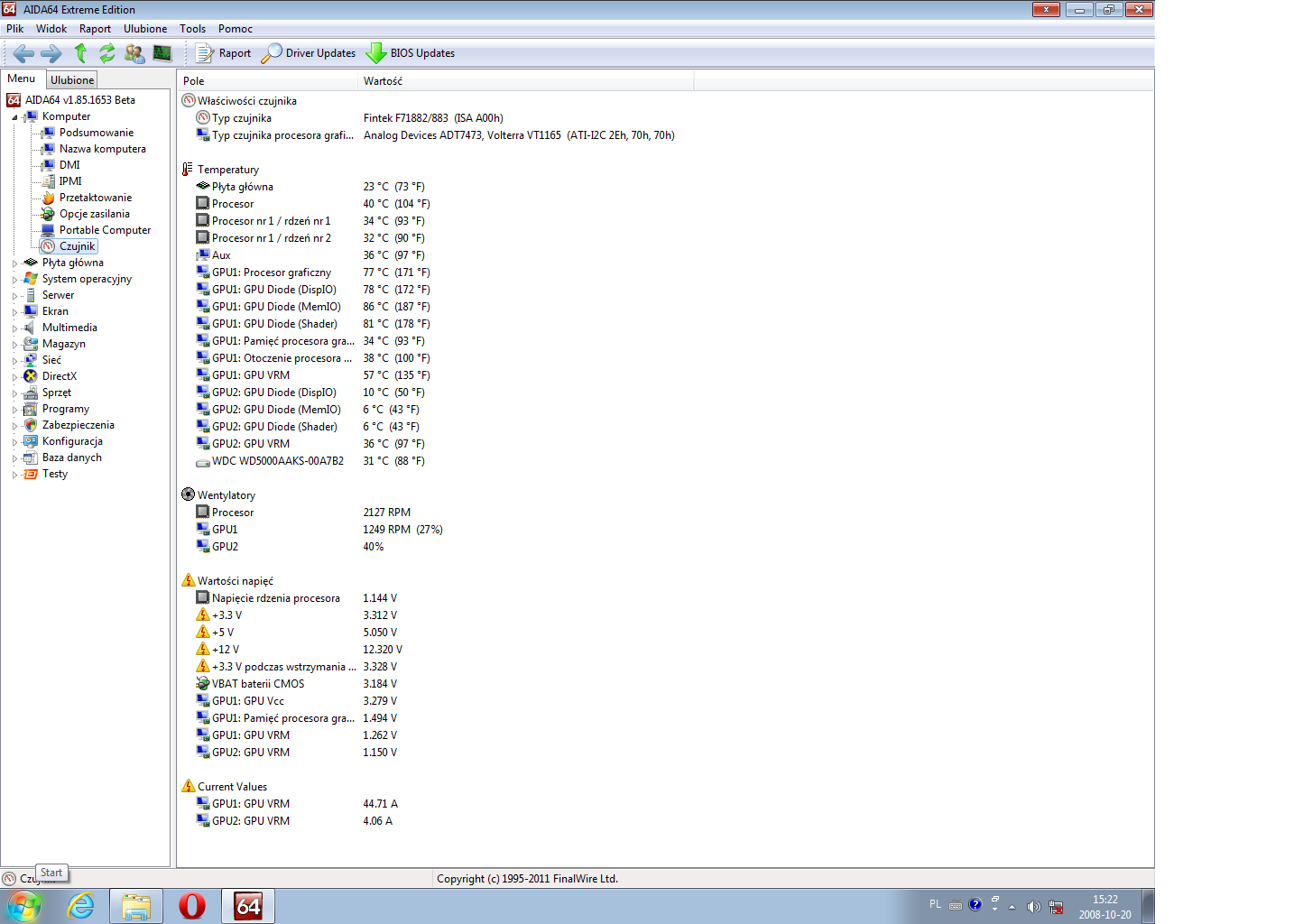This screenshot has width=1294, height=924.
Task: Click the users toolbar icon
Action: [134, 53]
